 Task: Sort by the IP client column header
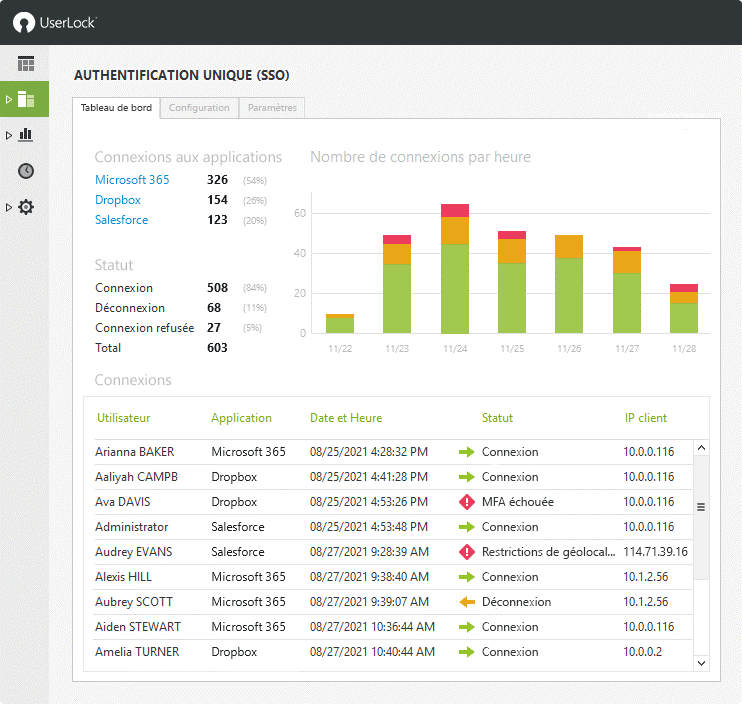pyautogui.click(x=645, y=418)
